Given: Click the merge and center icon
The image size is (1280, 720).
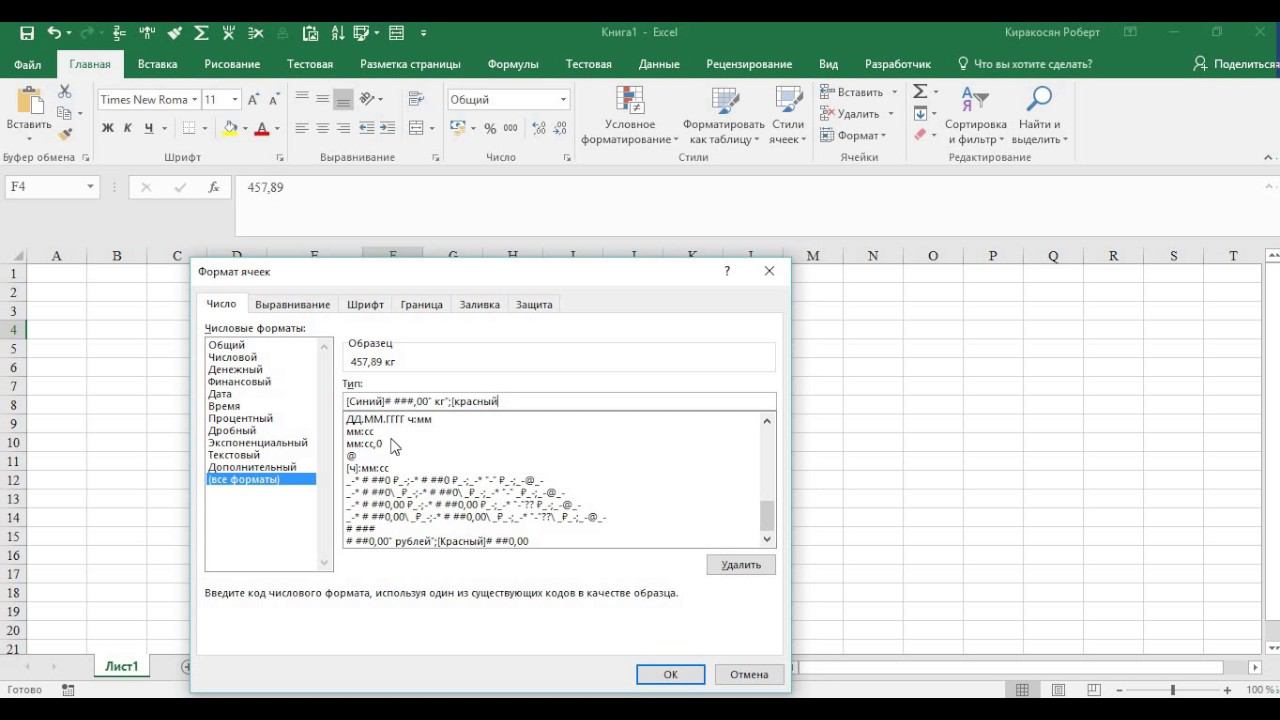Looking at the screenshot, I should coord(416,128).
